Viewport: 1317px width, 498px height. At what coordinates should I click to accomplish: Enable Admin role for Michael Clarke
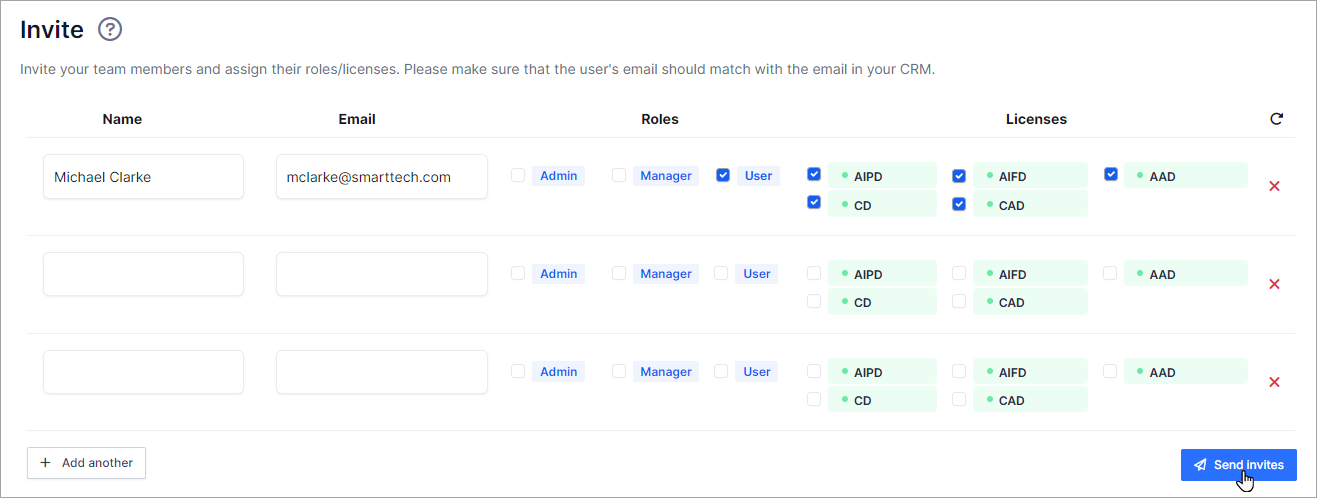[x=518, y=175]
